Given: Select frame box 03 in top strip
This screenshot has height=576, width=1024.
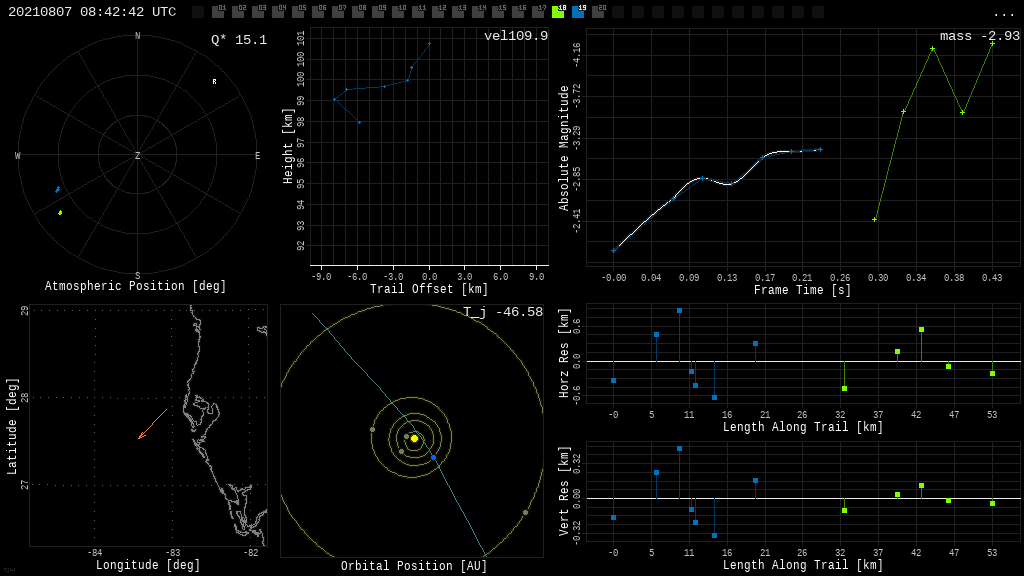Looking at the screenshot, I should [258, 12].
